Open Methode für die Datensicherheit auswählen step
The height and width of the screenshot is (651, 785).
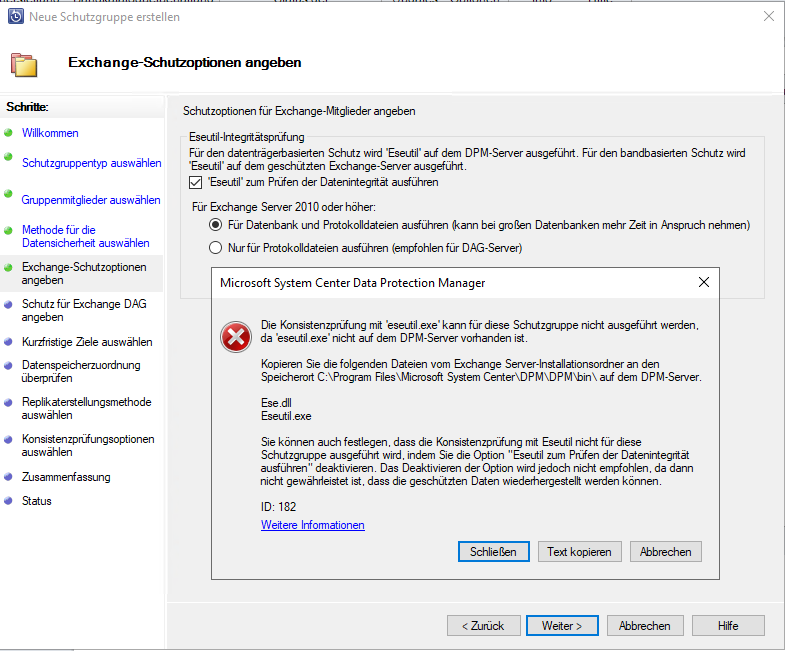(x=86, y=236)
